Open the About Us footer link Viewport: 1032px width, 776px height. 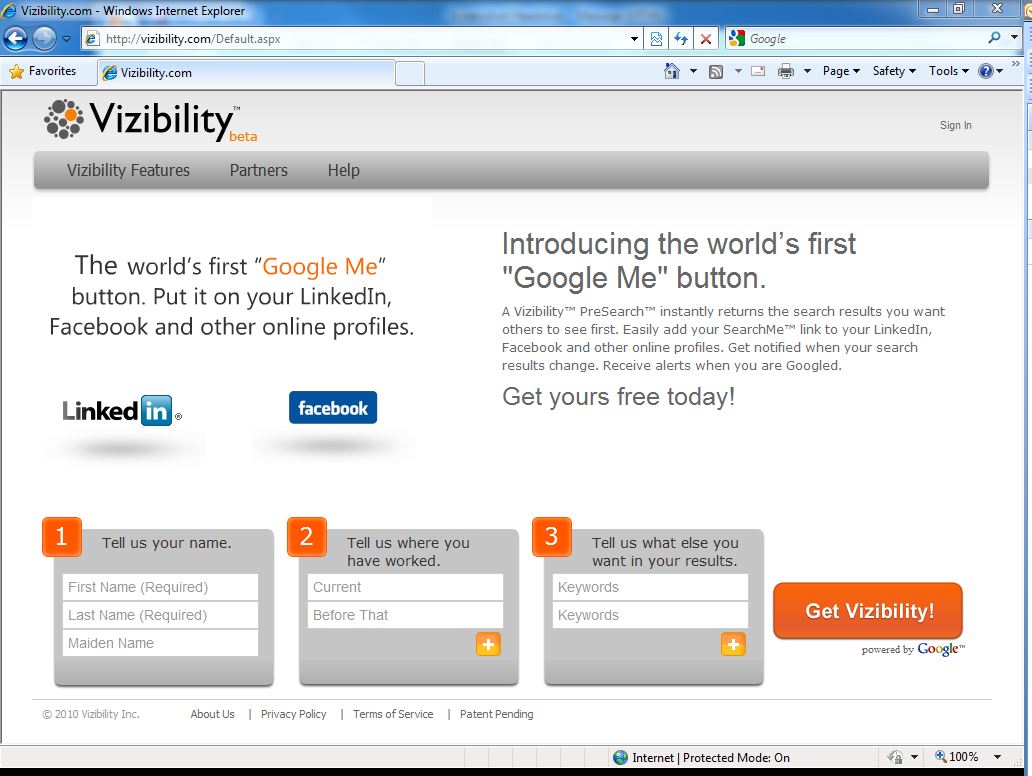[213, 714]
